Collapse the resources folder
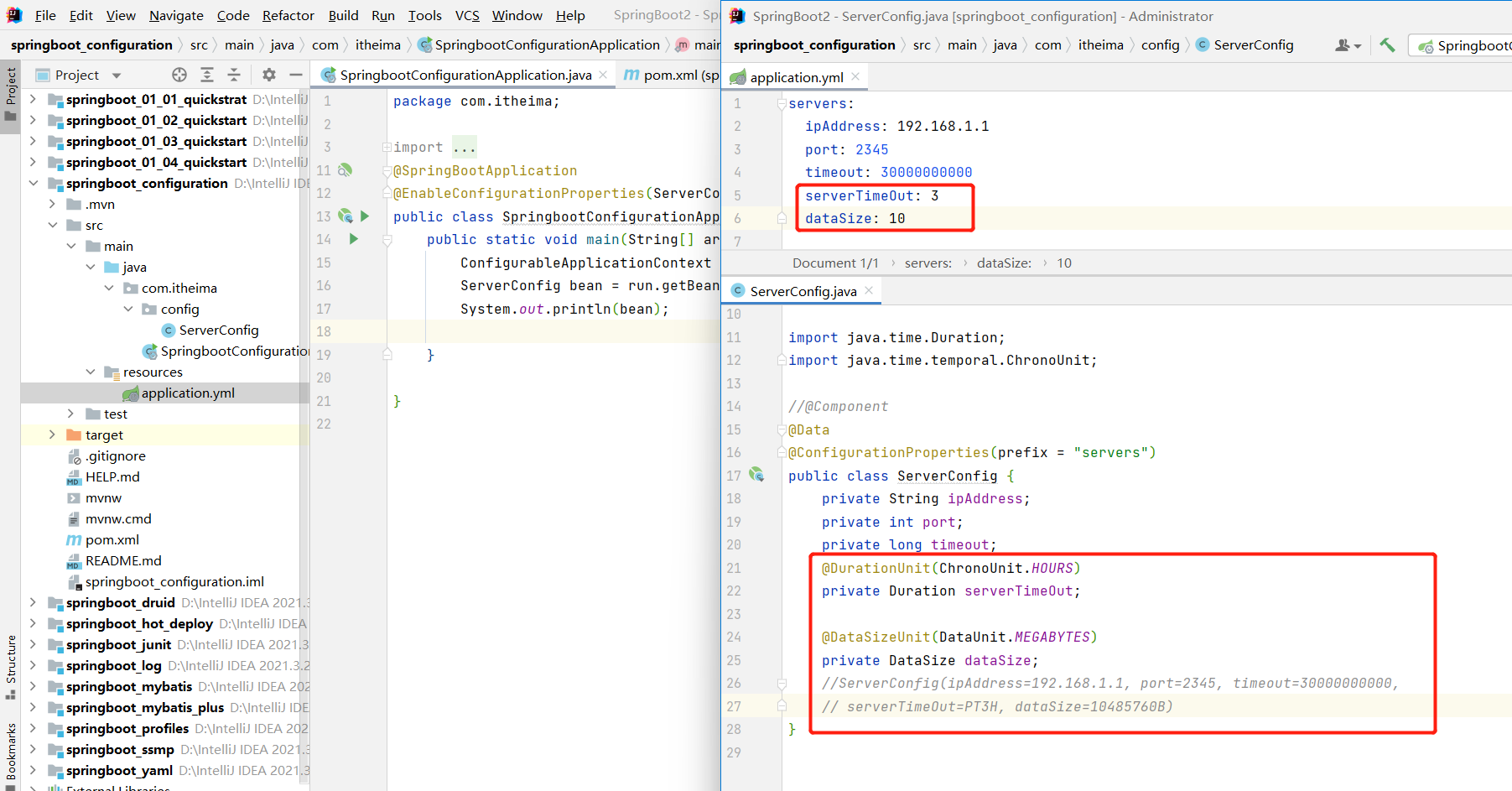This screenshot has width=1512, height=791. pos(90,372)
